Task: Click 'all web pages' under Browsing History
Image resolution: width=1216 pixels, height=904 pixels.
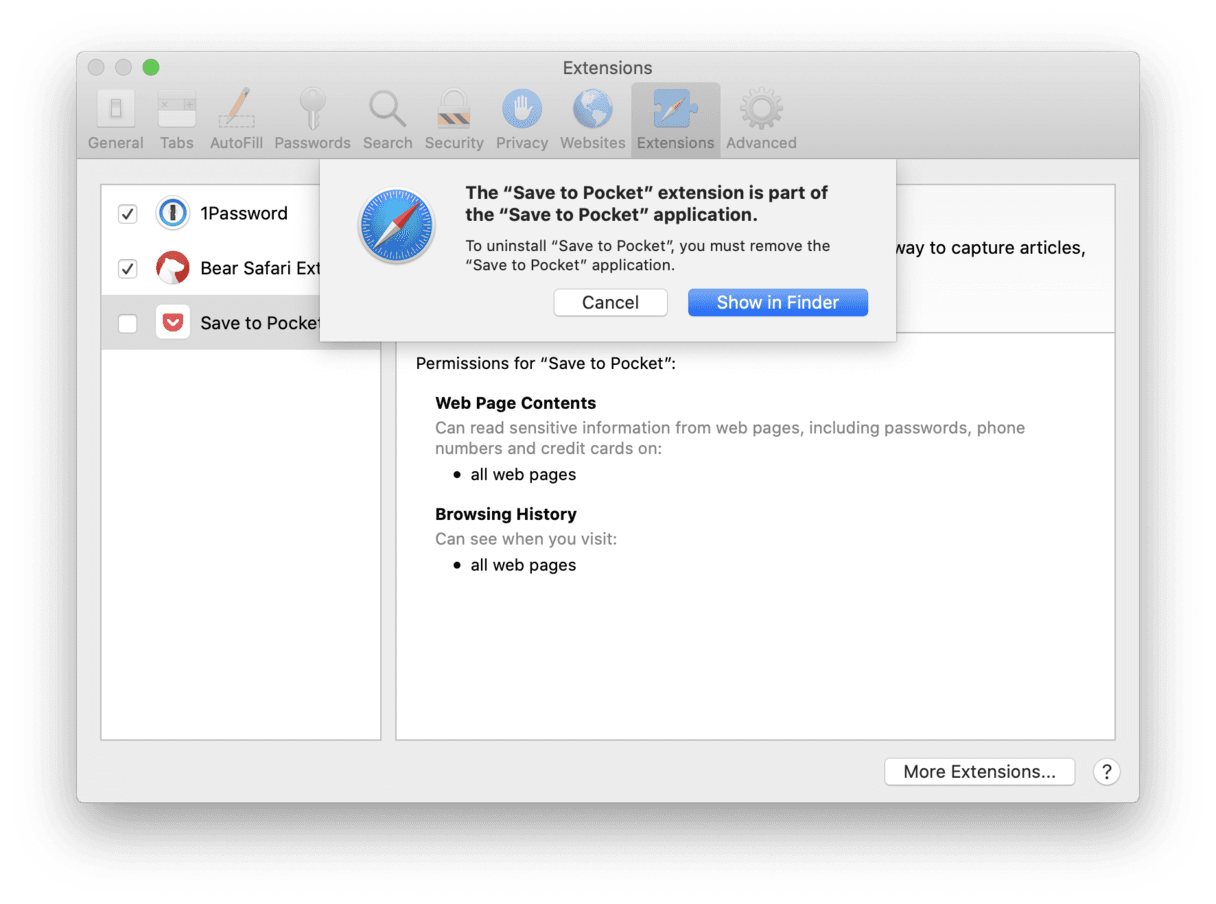Action: [x=524, y=565]
